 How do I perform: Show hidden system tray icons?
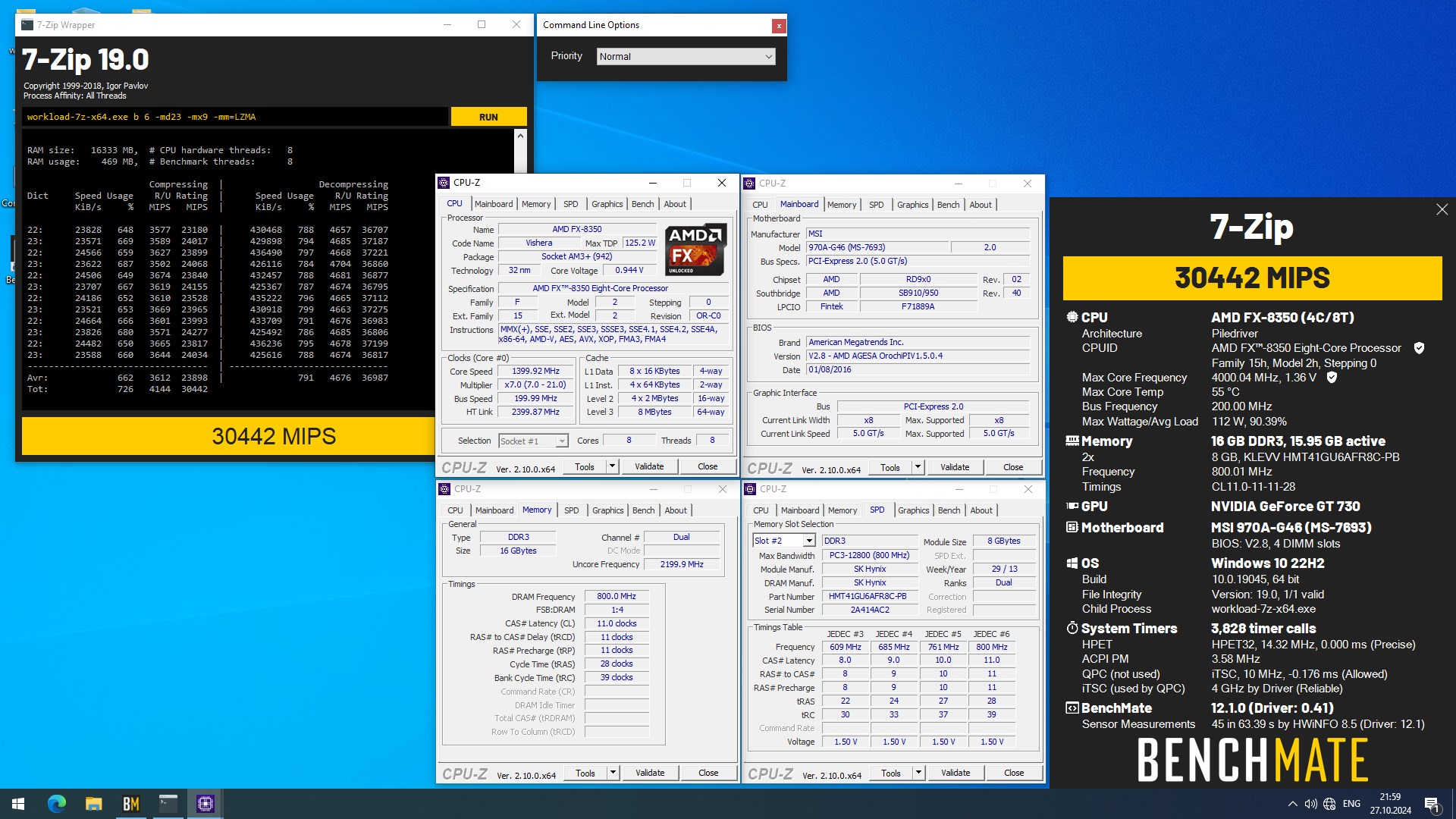(1292, 804)
